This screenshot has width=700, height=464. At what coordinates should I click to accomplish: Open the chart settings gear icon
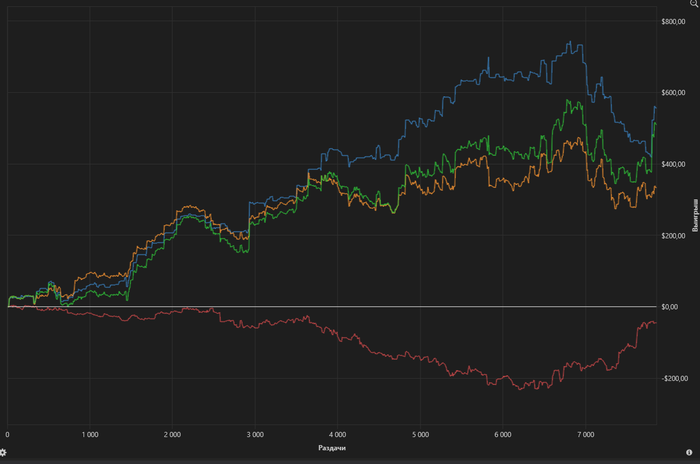pos(3,452)
